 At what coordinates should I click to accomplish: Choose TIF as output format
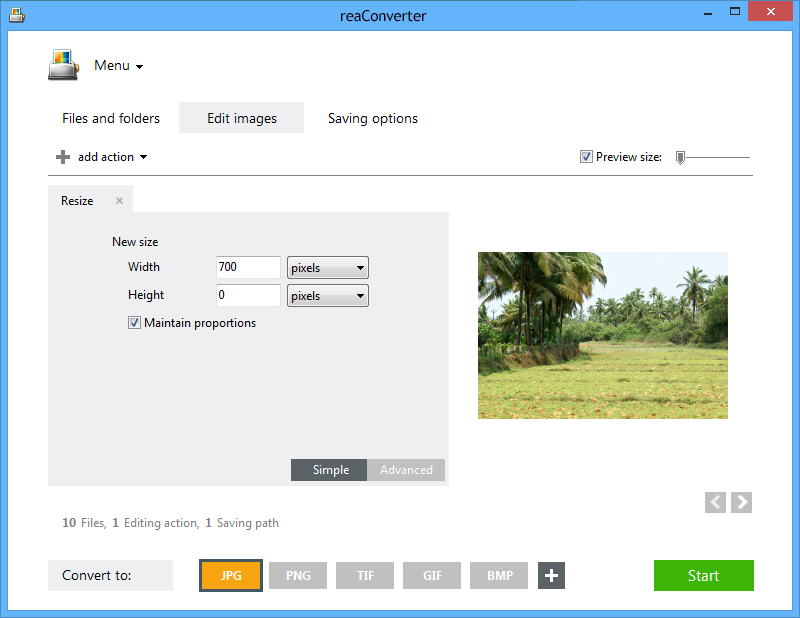click(365, 576)
